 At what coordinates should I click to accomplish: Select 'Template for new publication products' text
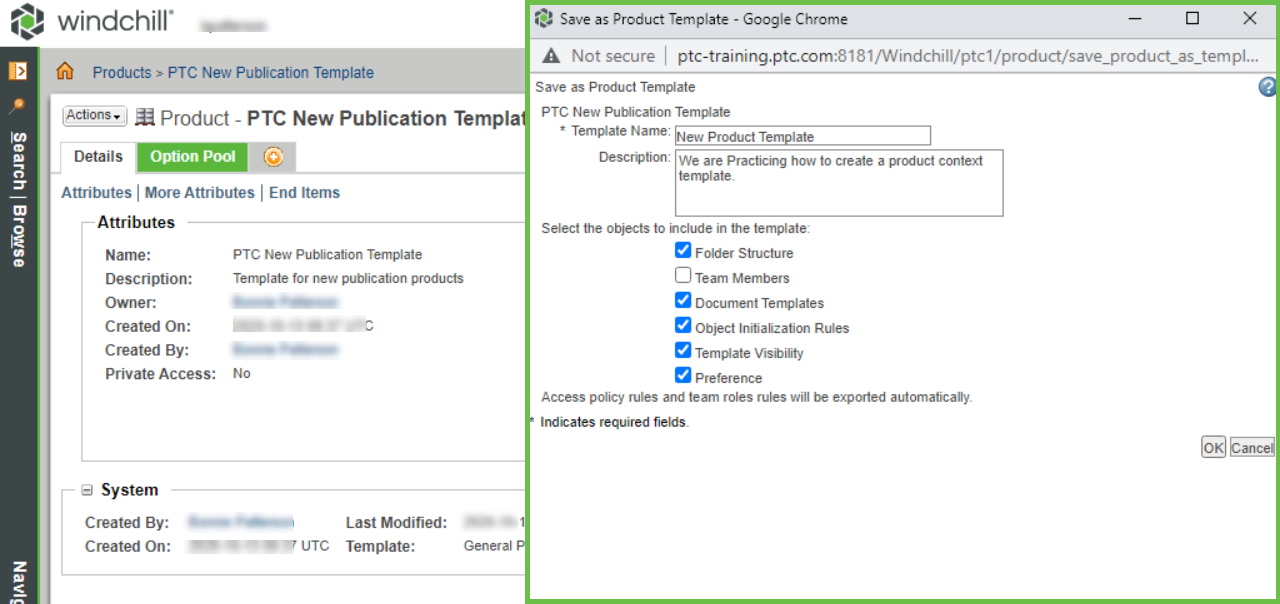click(348, 278)
